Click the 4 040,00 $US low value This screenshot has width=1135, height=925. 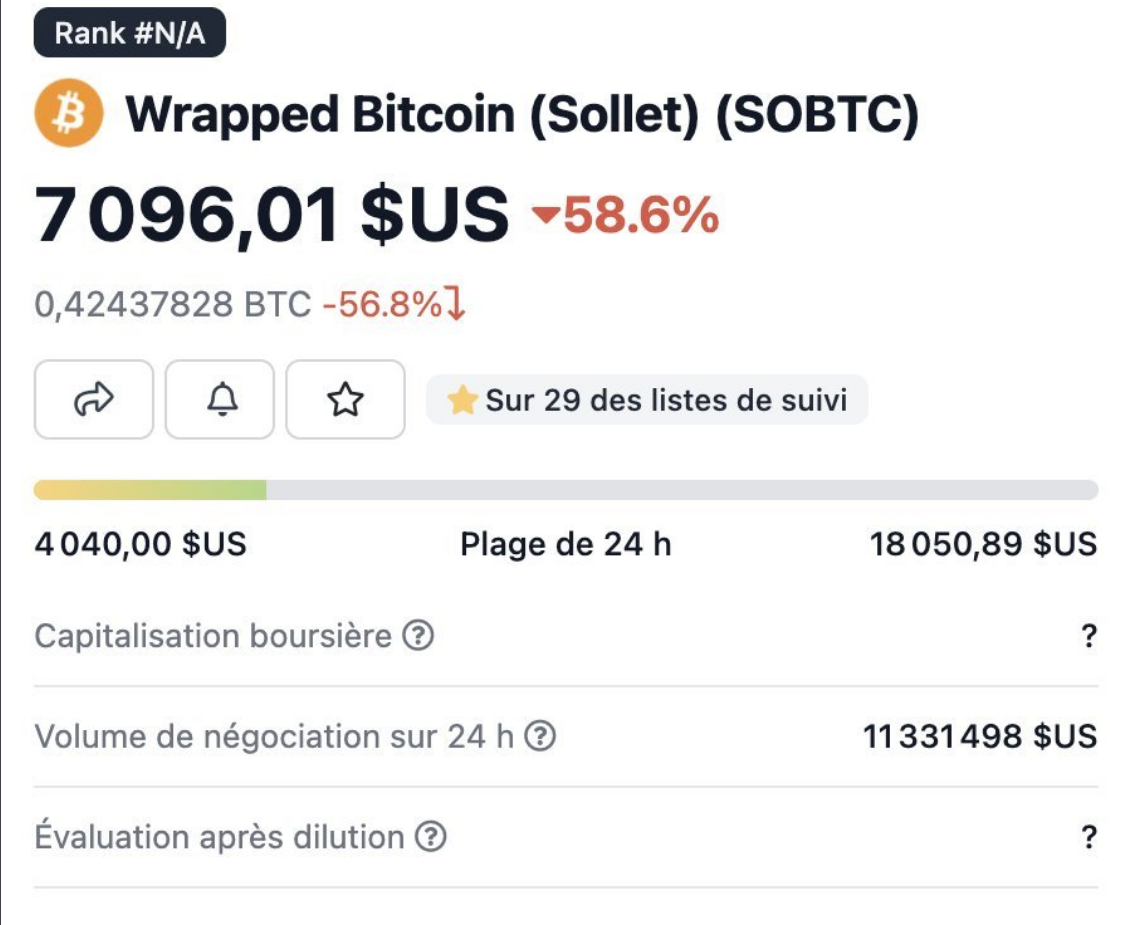click(140, 545)
